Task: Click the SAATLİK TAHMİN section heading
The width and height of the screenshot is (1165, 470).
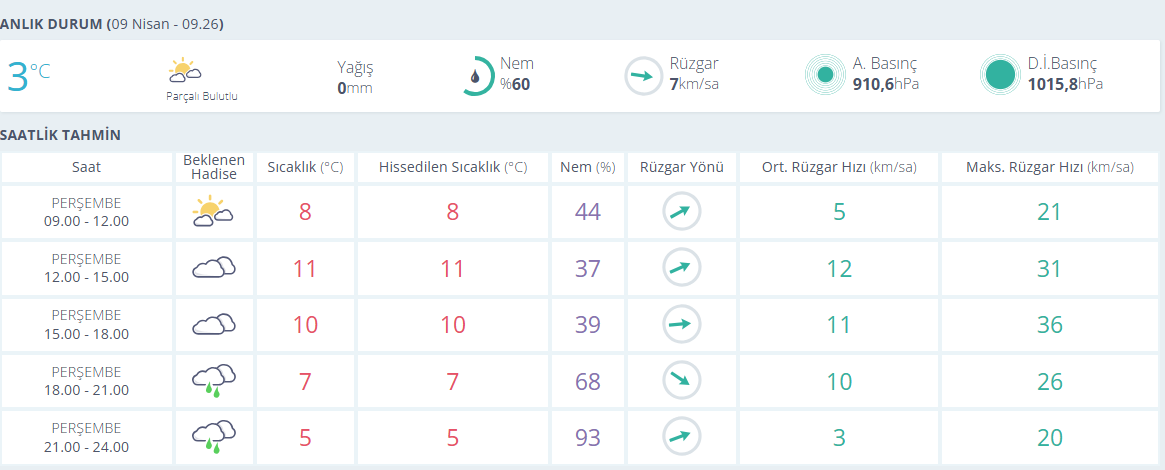Action: click(61, 134)
